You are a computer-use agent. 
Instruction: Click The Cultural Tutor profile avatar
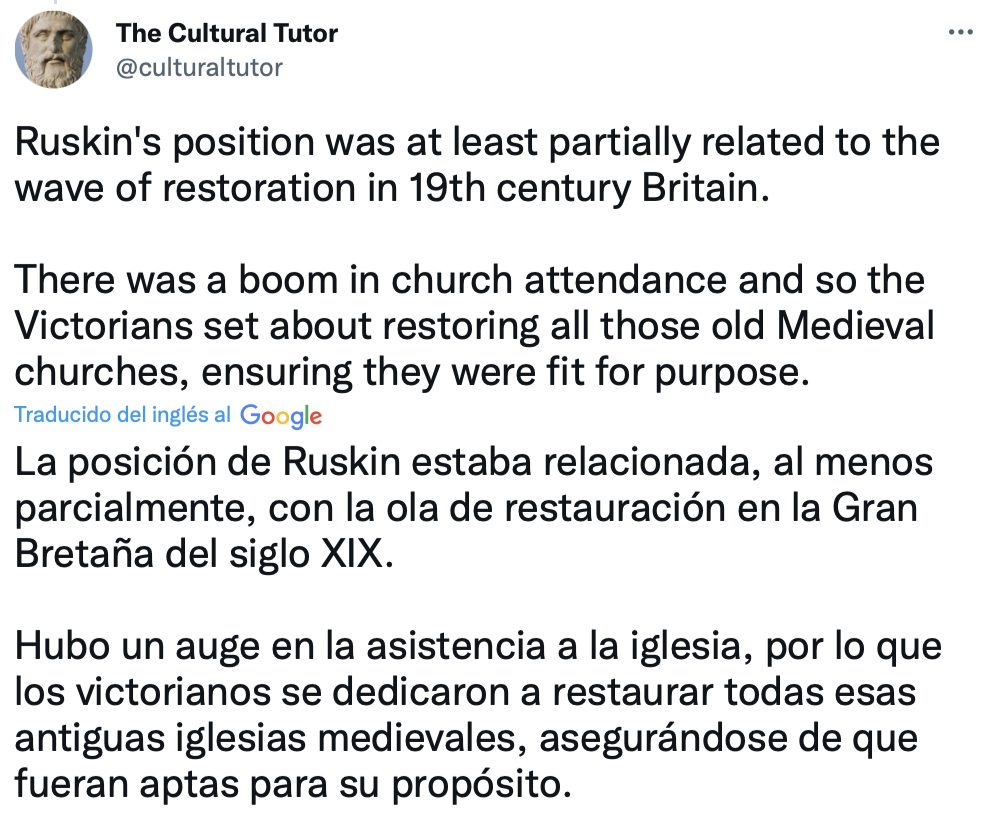pos(54,50)
